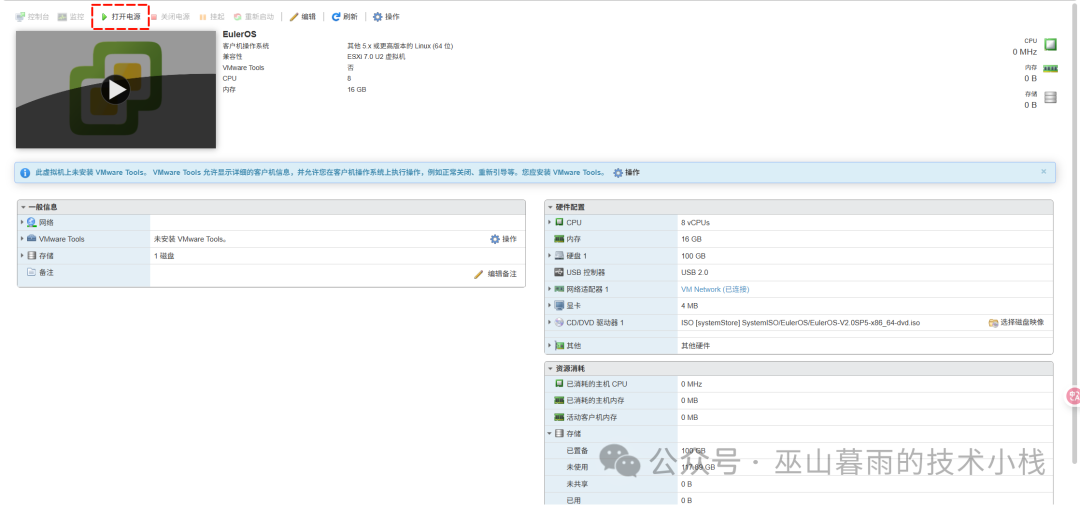Click the 网络适配器 1 adapter icon

[x=559, y=289]
